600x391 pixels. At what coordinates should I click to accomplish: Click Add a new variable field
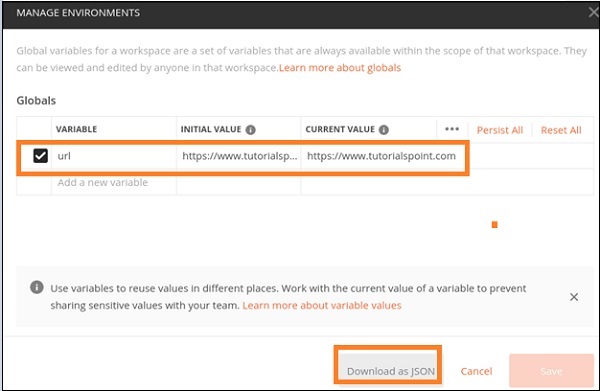tap(114, 182)
